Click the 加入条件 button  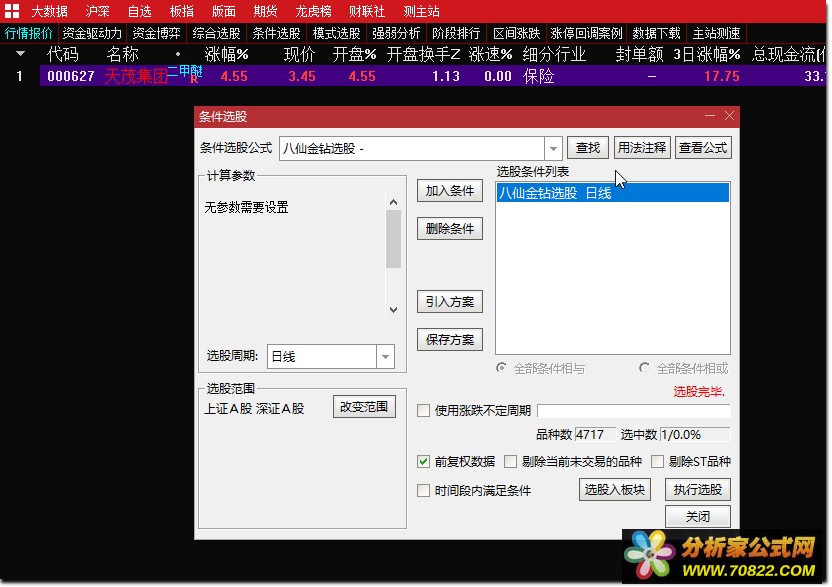pos(449,191)
